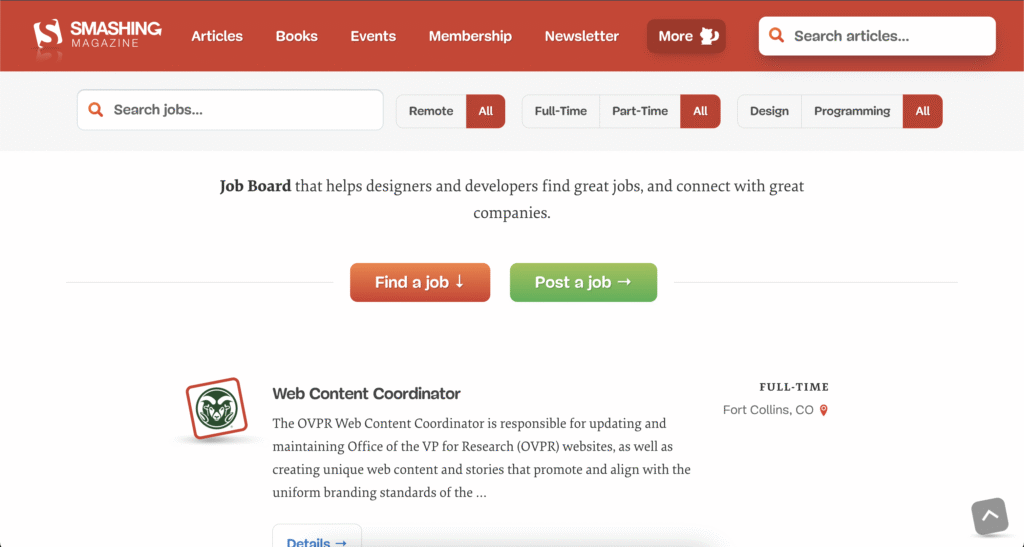Open the Web Content Coordinator job title
The width and height of the screenshot is (1024, 547).
click(366, 394)
